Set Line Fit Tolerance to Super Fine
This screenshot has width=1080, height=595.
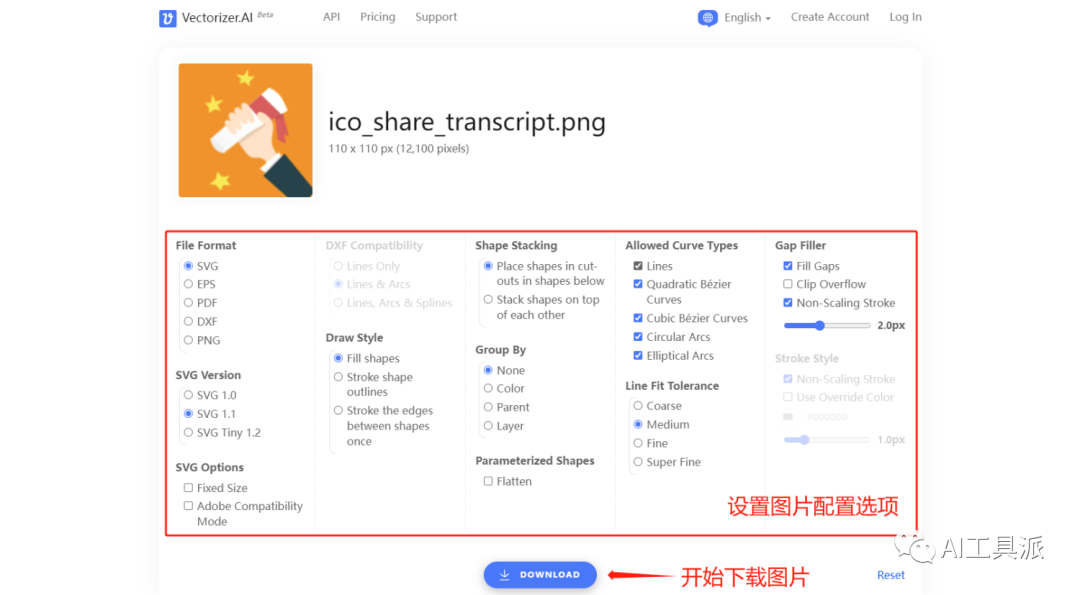(638, 461)
